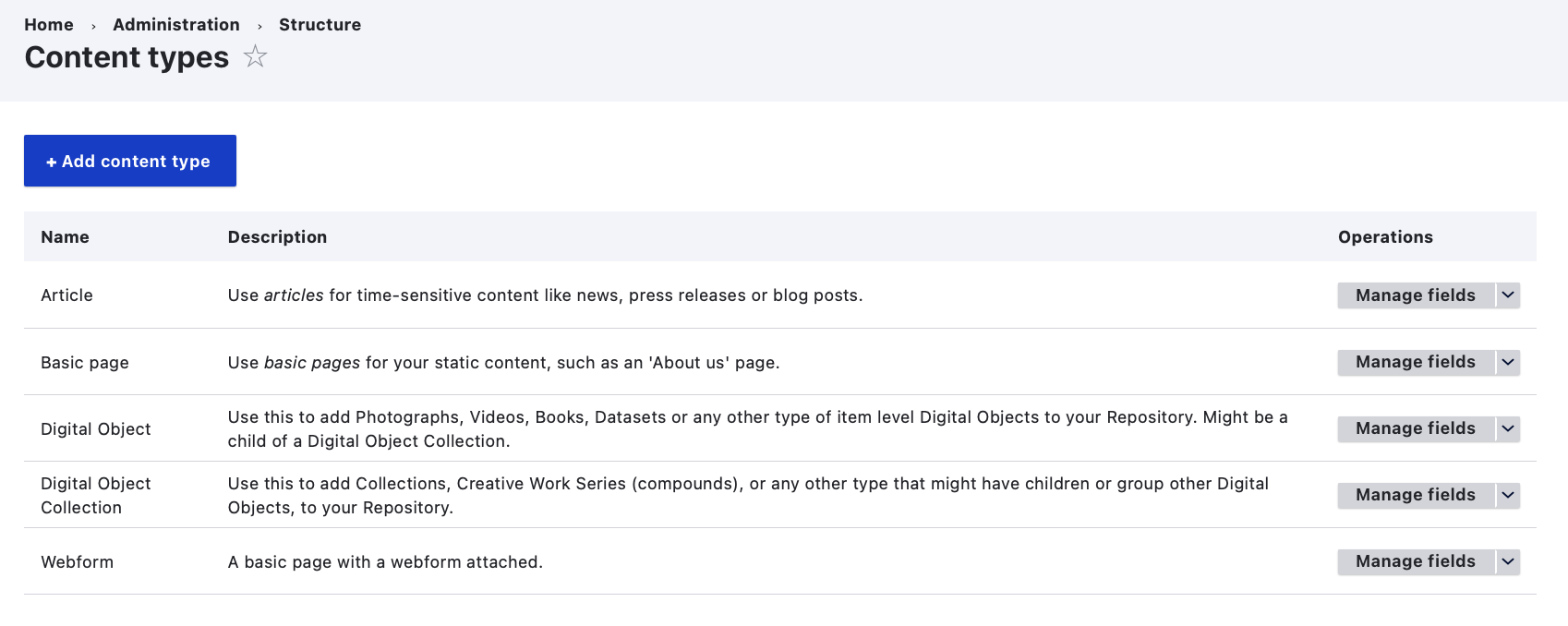
Task: Click the Webform row name text
Action: point(77,562)
